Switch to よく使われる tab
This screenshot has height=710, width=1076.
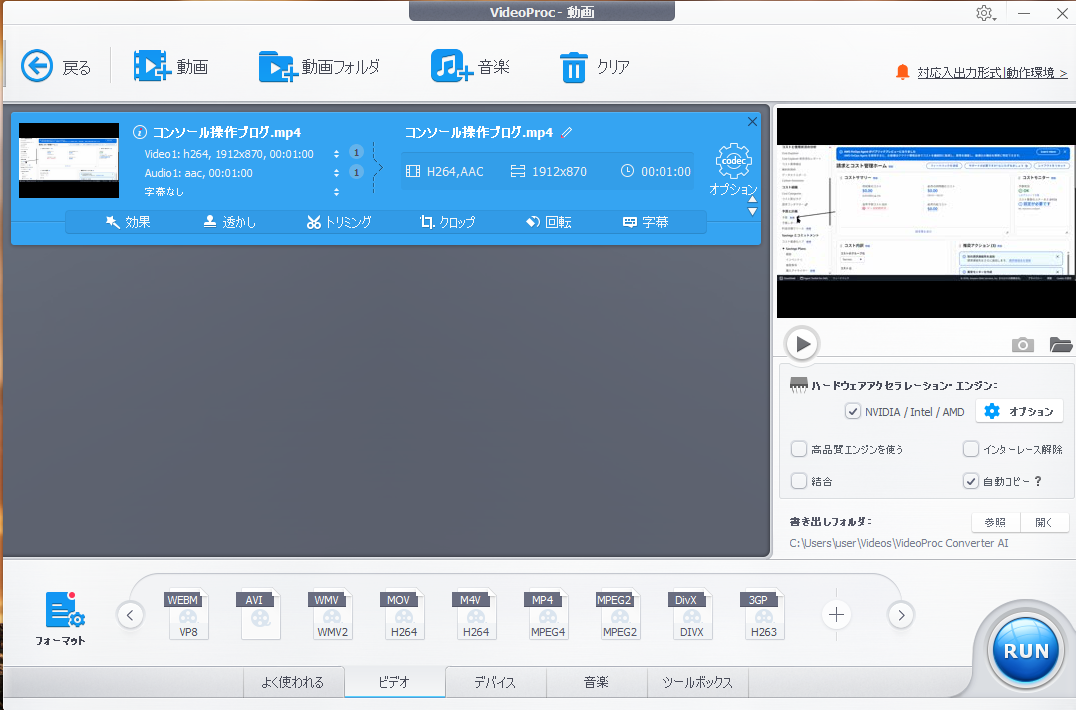pos(293,683)
